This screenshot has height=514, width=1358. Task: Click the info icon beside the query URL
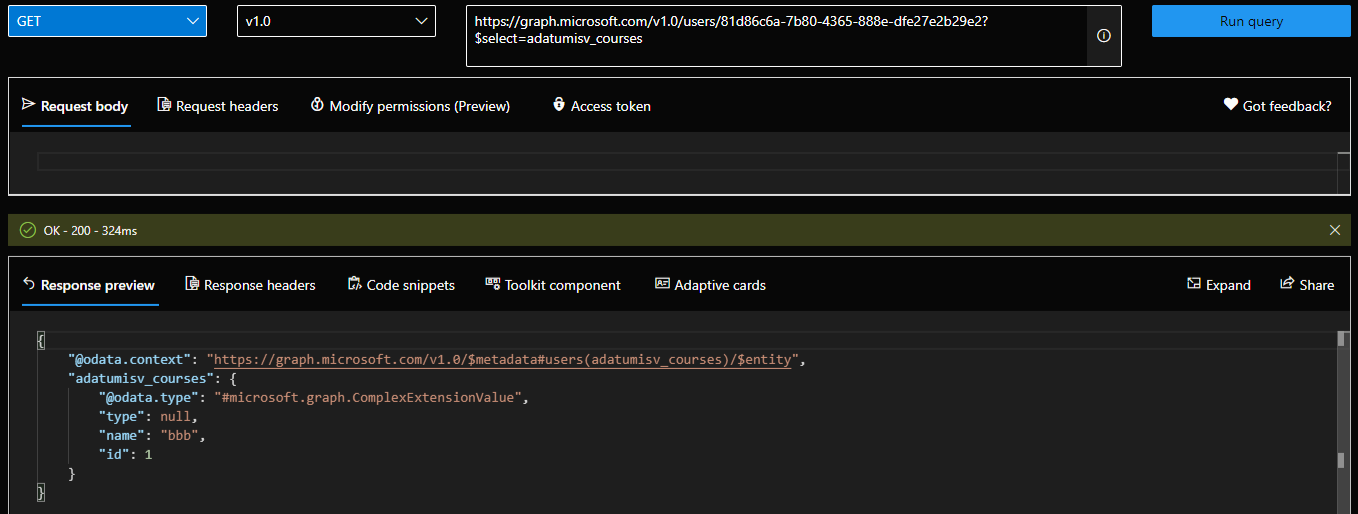click(x=1104, y=36)
